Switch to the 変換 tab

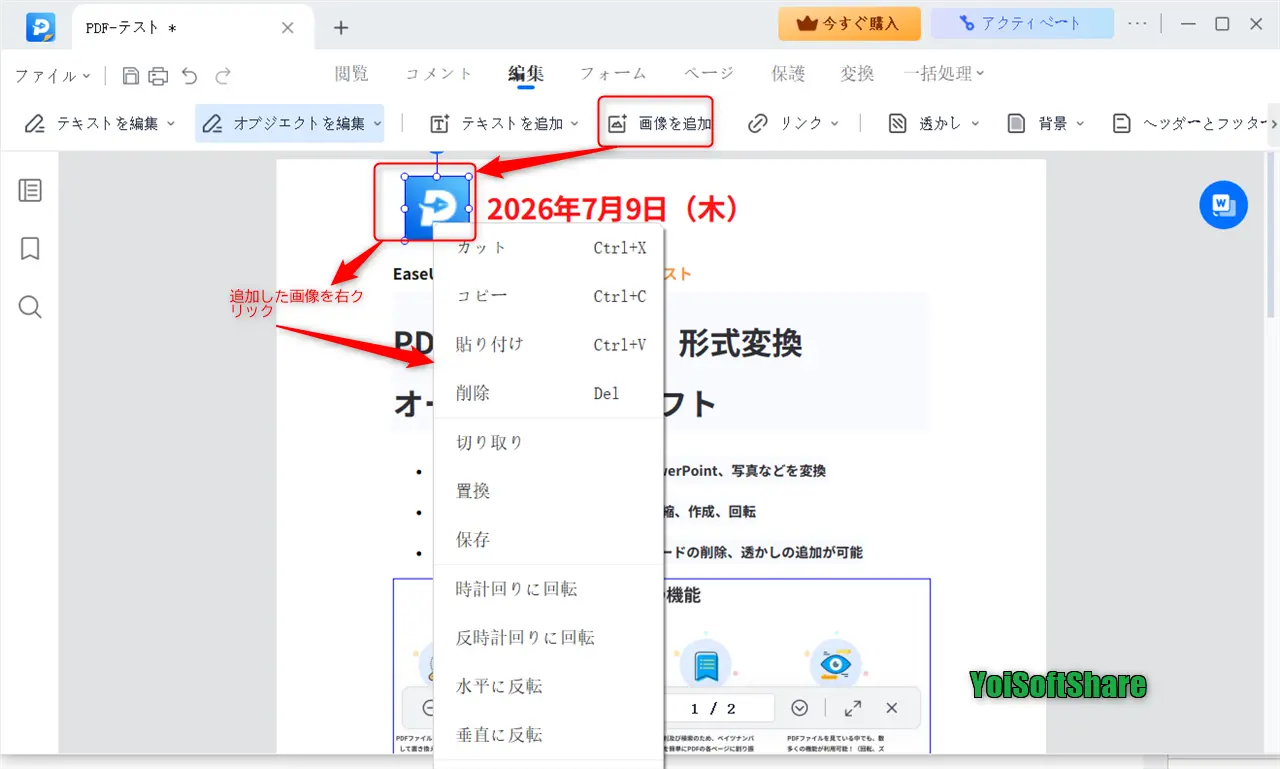tap(857, 73)
